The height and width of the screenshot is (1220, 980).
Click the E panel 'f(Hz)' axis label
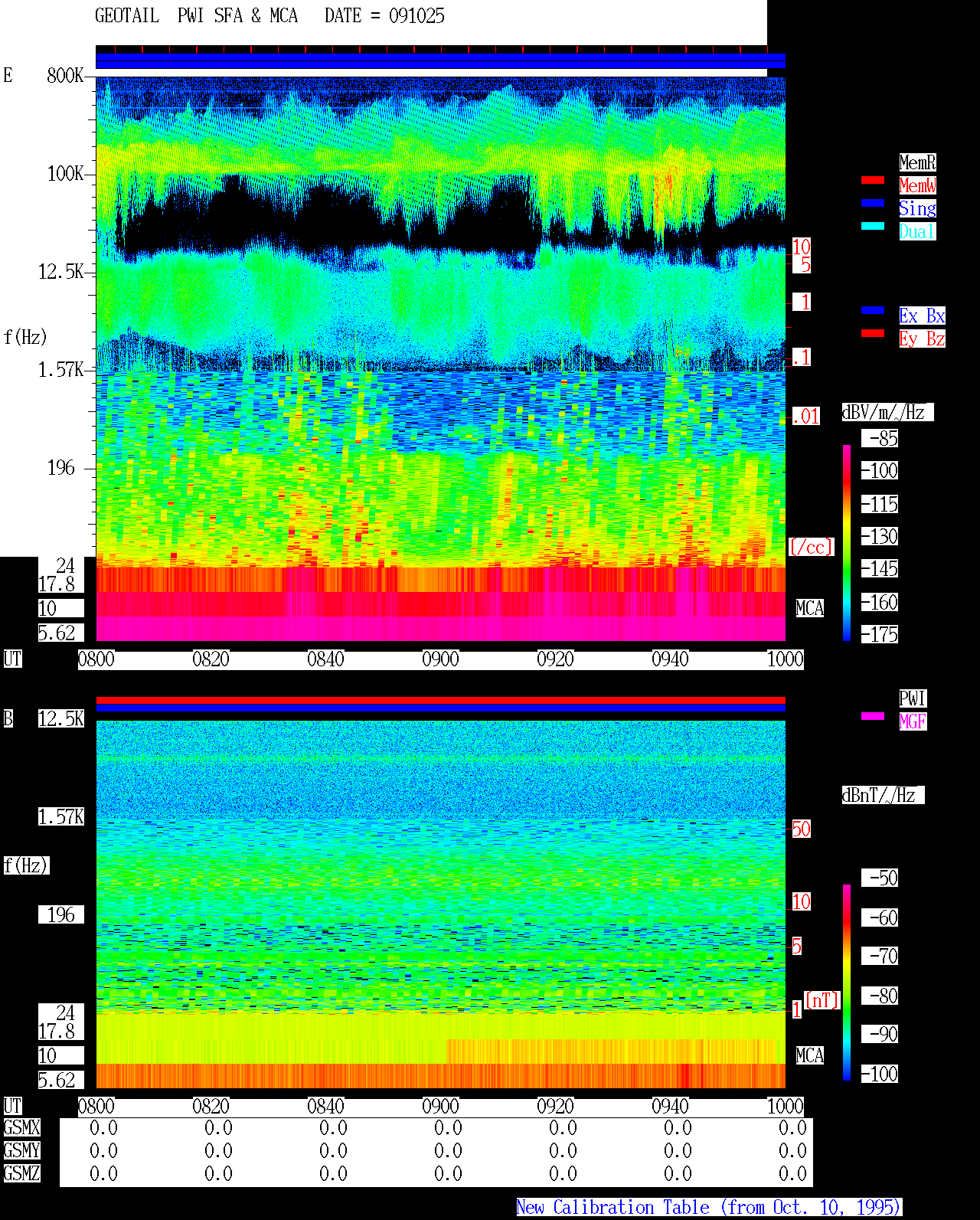tap(25, 337)
